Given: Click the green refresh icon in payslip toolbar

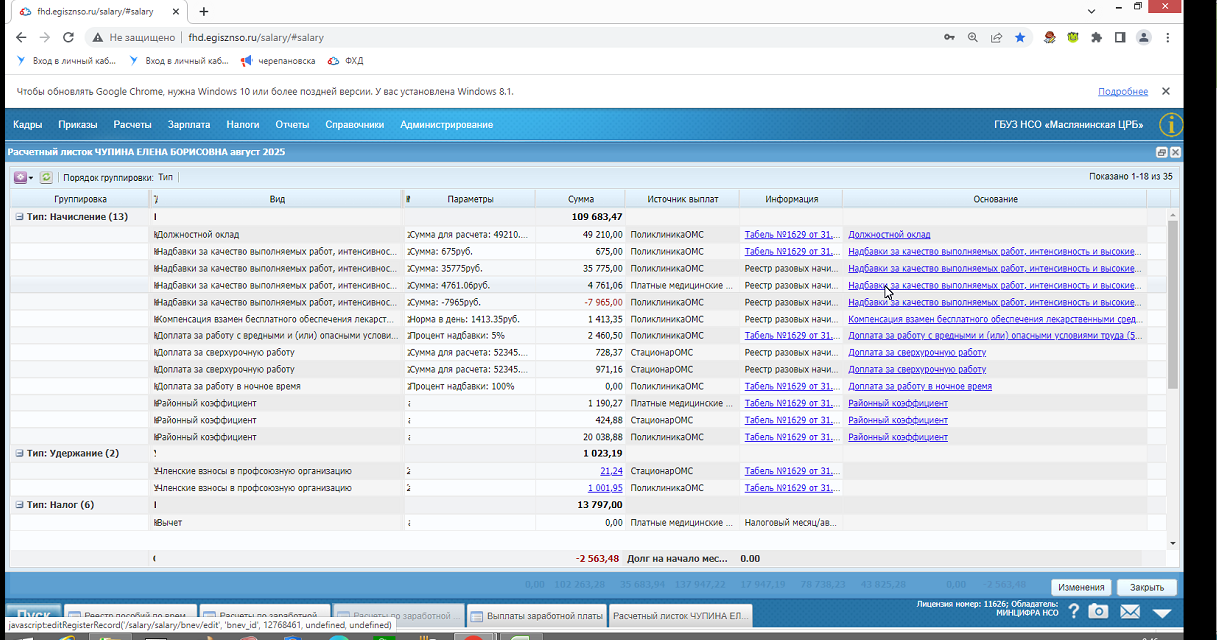Looking at the screenshot, I should (45, 177).
